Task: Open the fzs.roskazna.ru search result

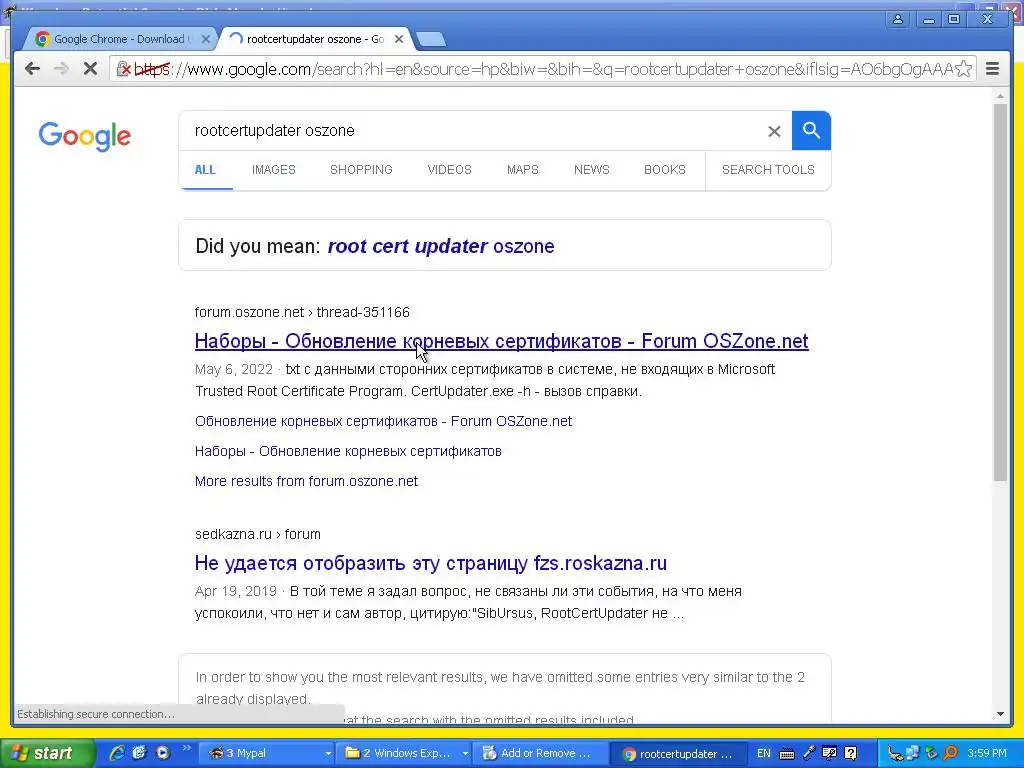Action: tap(430, 563)
